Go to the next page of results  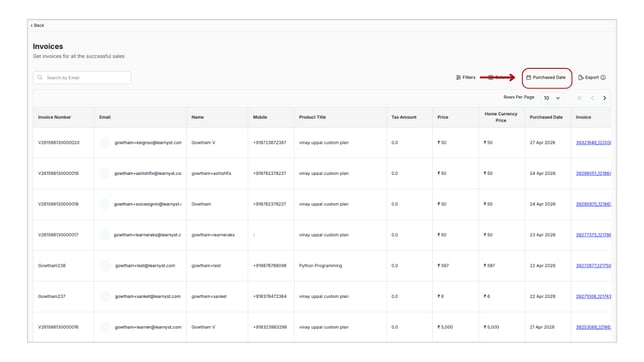[604, 98]
